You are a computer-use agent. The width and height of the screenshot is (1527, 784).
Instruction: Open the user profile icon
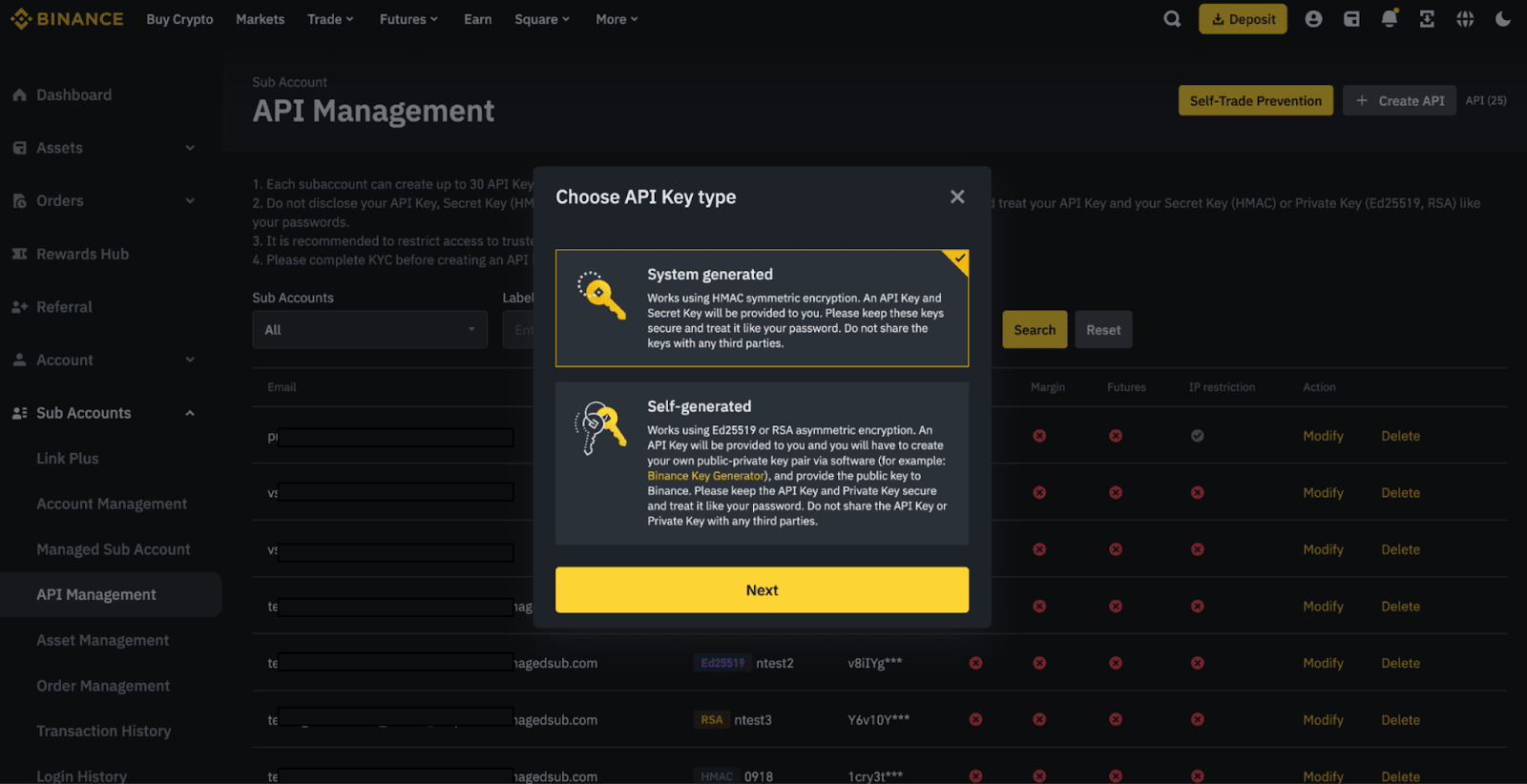(x=1313, y=19)
